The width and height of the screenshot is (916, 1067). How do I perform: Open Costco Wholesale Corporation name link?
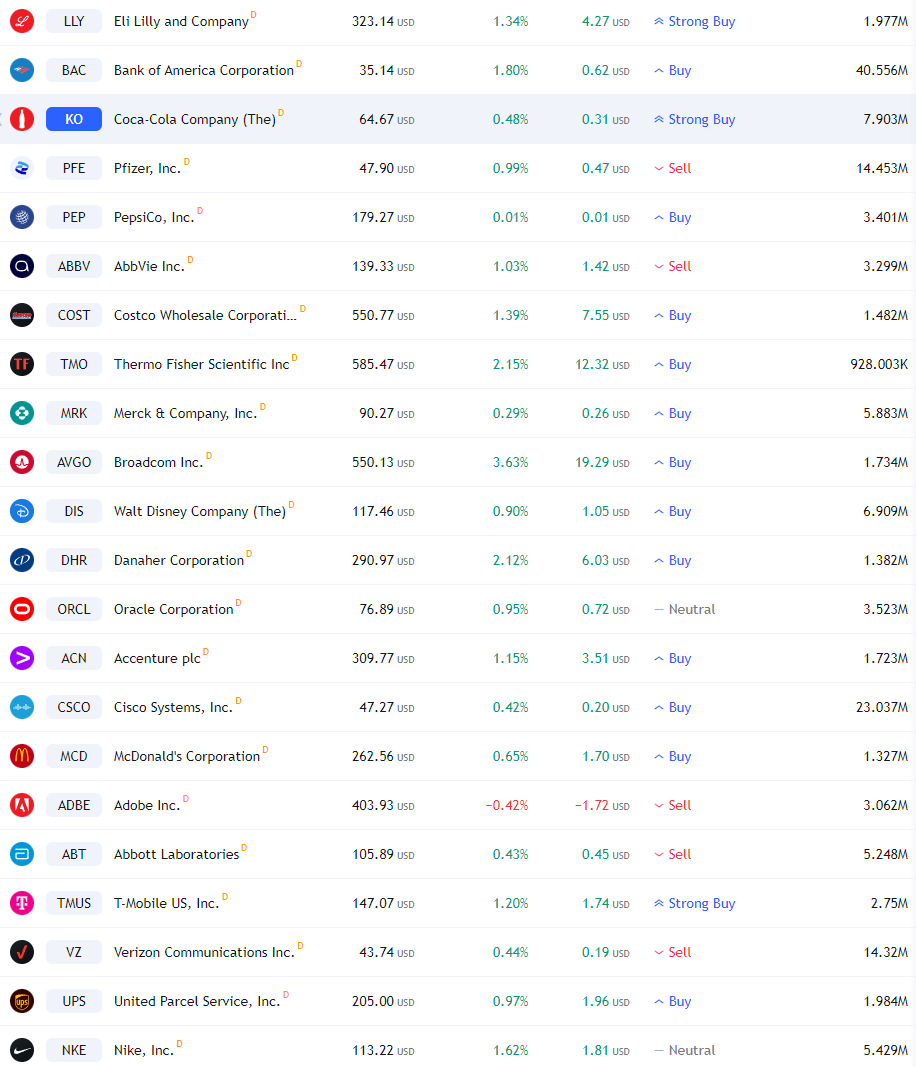(x=205, y=316)
